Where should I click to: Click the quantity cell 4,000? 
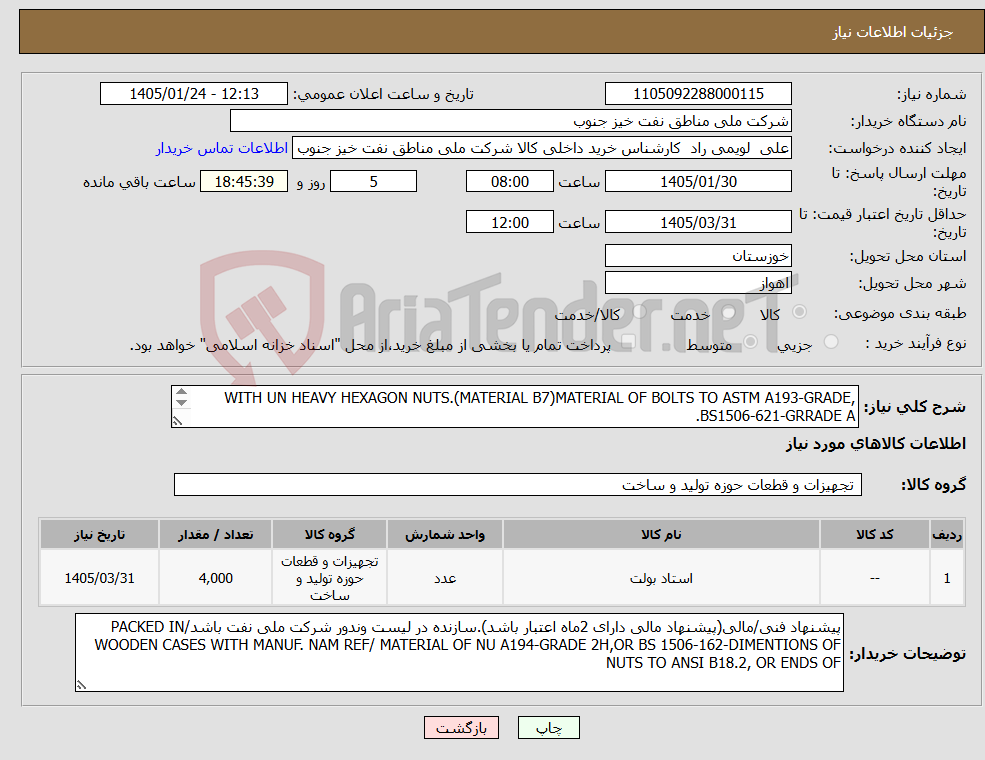(215, 578)
